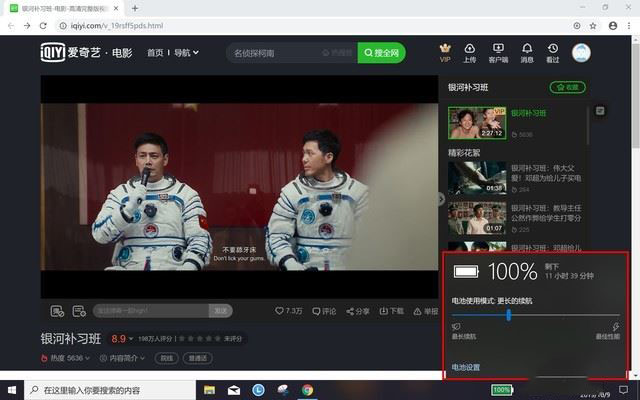
Task: Click the 银河补习班 movie title text
Action: coord(71,338)
